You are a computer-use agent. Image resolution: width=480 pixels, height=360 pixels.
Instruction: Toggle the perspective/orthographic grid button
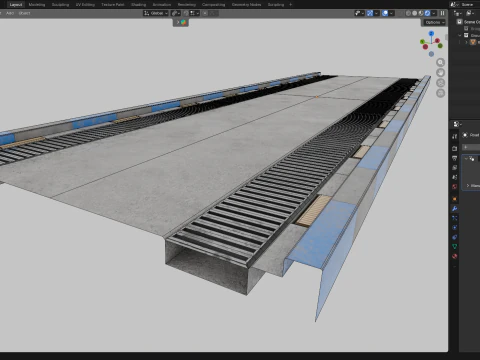pos(441,93)
